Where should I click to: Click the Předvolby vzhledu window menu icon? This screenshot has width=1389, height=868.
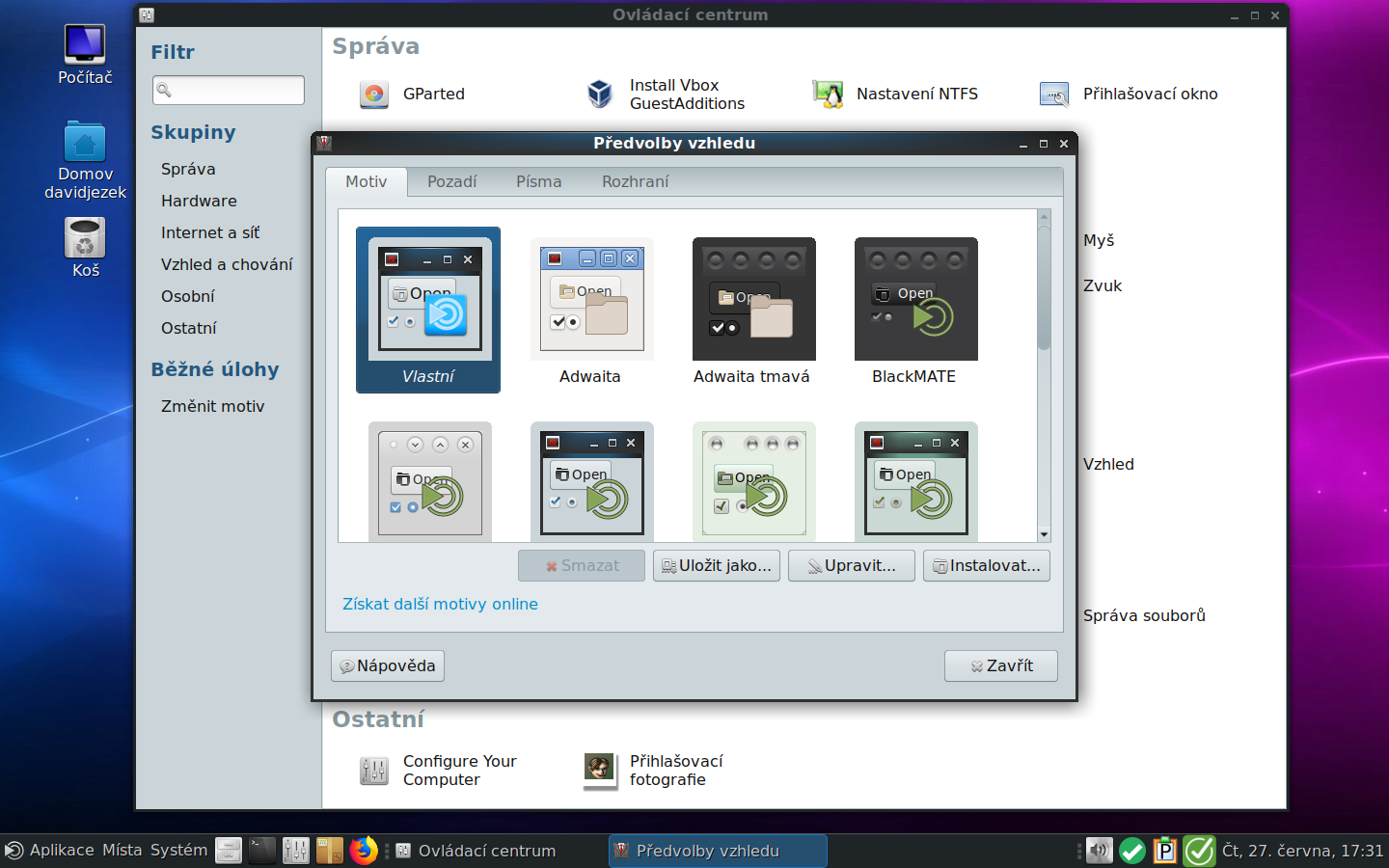tap(324, 143)
